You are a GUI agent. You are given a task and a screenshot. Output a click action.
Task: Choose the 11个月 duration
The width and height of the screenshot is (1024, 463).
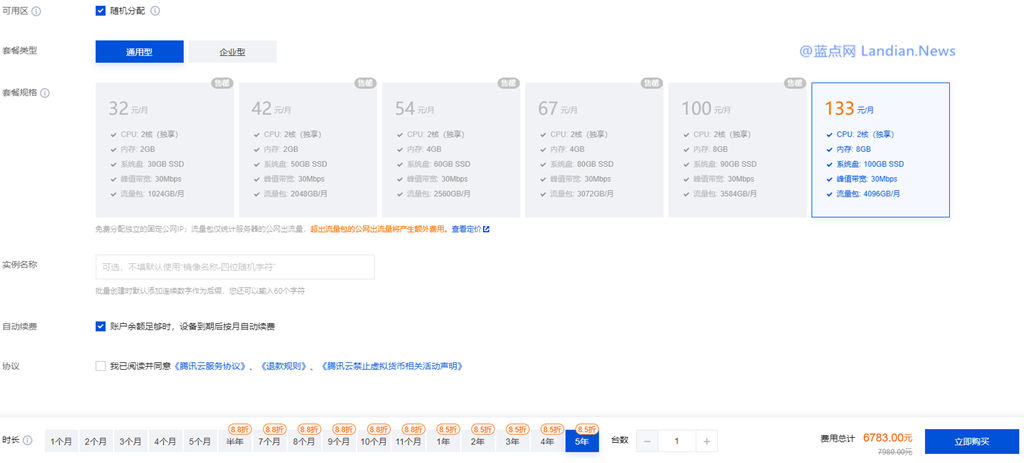pyautogui.click(x=408, y=441)
